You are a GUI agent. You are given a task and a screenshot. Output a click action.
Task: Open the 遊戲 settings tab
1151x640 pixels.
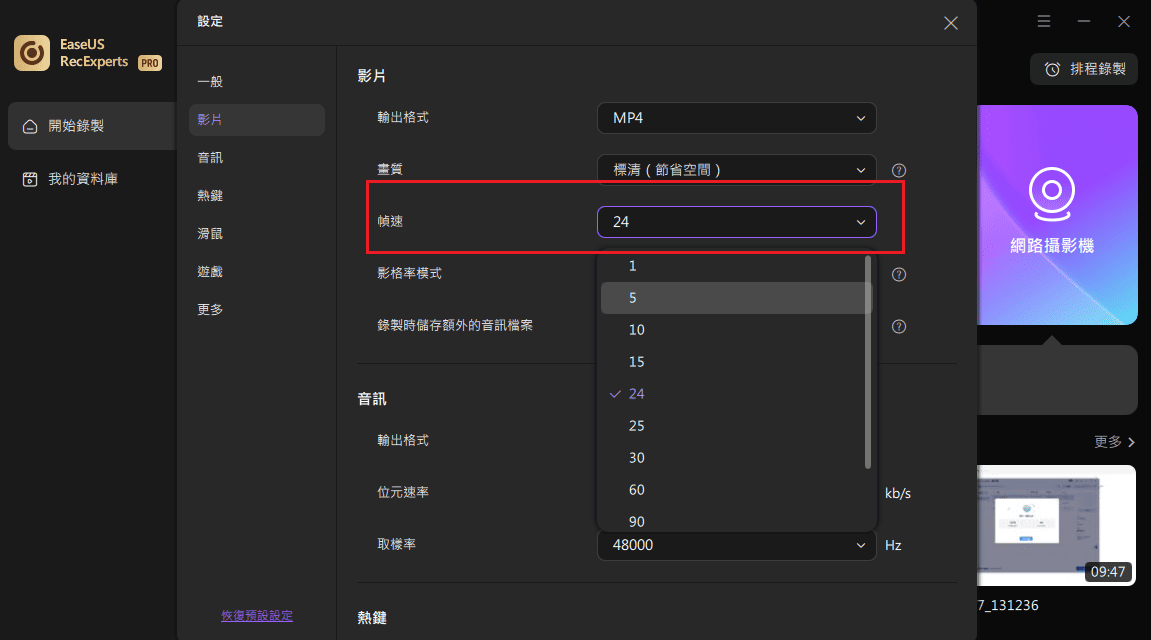point(210,272)
